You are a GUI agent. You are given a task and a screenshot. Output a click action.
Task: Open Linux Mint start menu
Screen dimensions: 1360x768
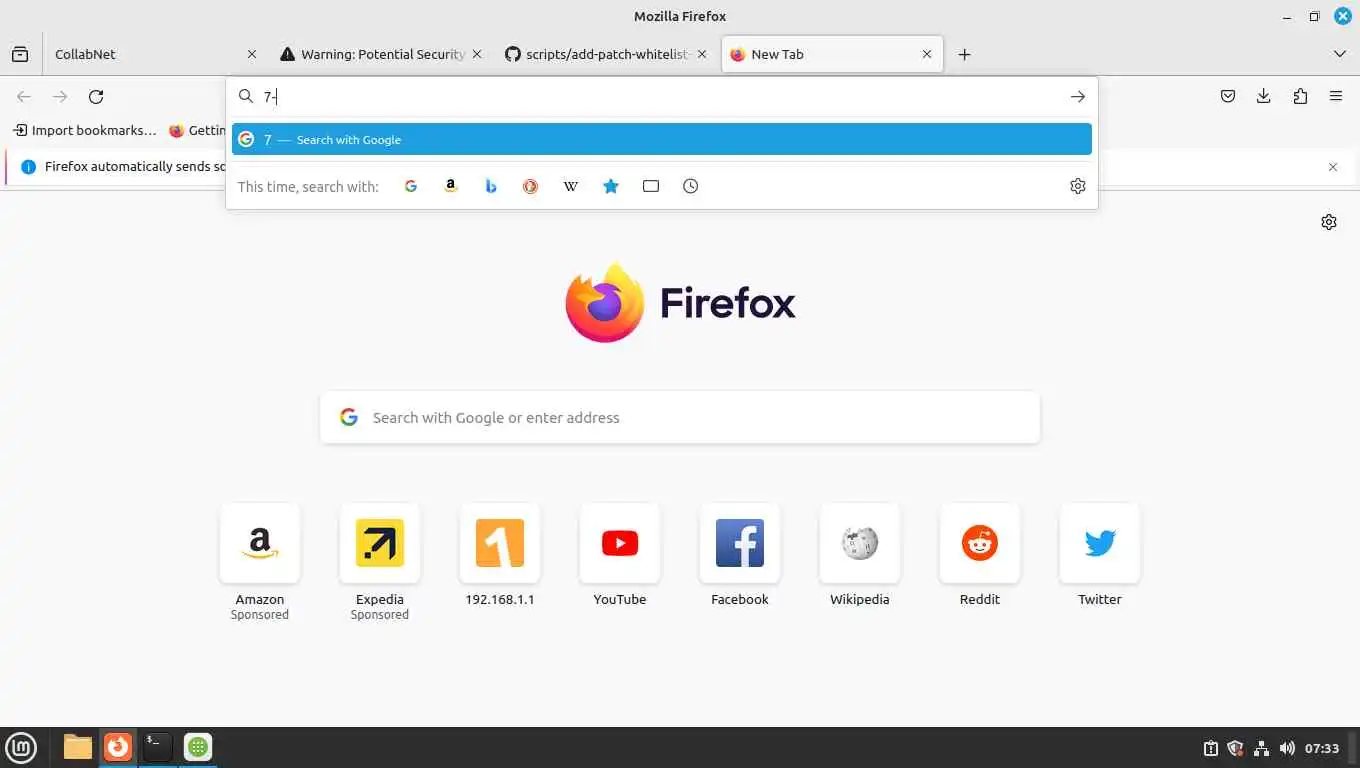point(21,747)
